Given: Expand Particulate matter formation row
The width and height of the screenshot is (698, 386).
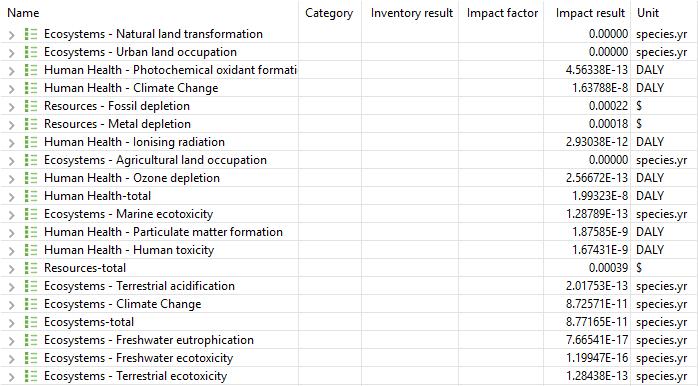Looking at the screenshot, I should (x=12, y=232).
